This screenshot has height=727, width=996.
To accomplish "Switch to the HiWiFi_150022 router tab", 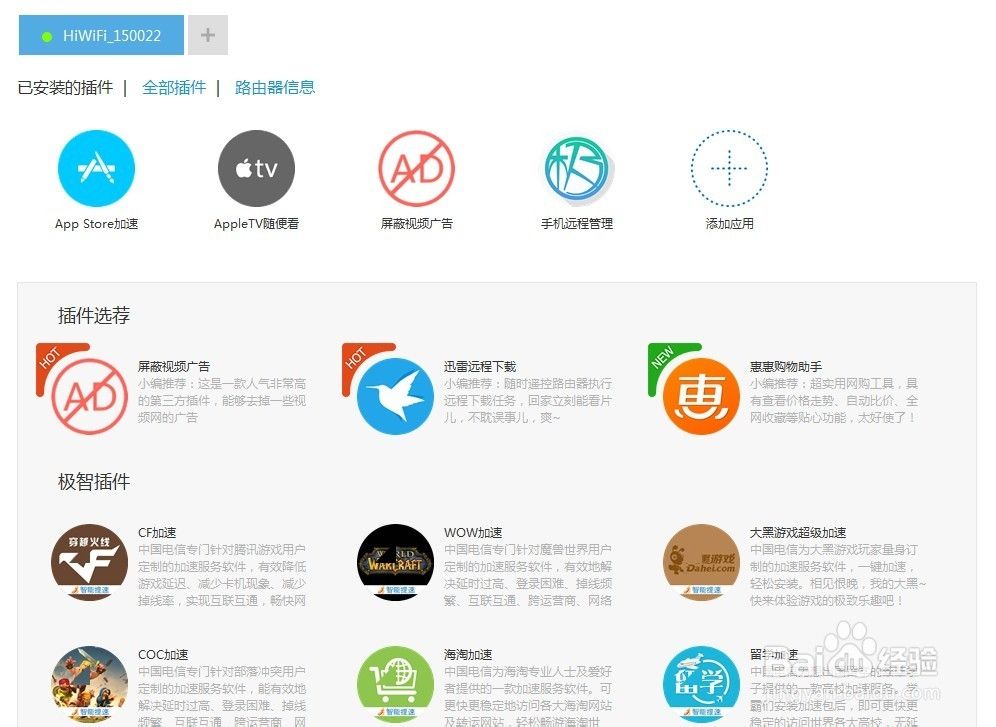I will (102, 36).
